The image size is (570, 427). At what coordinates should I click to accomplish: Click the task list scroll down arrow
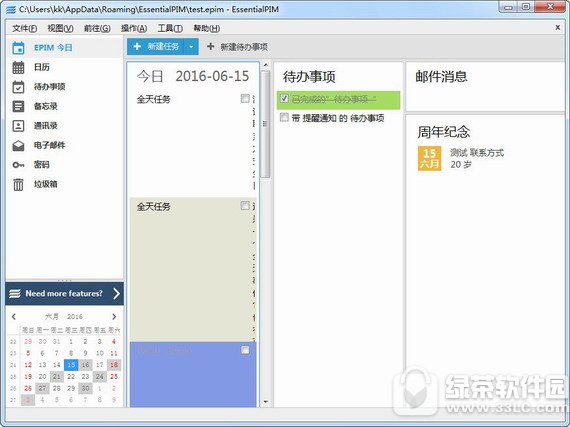(x=265, y=402)
